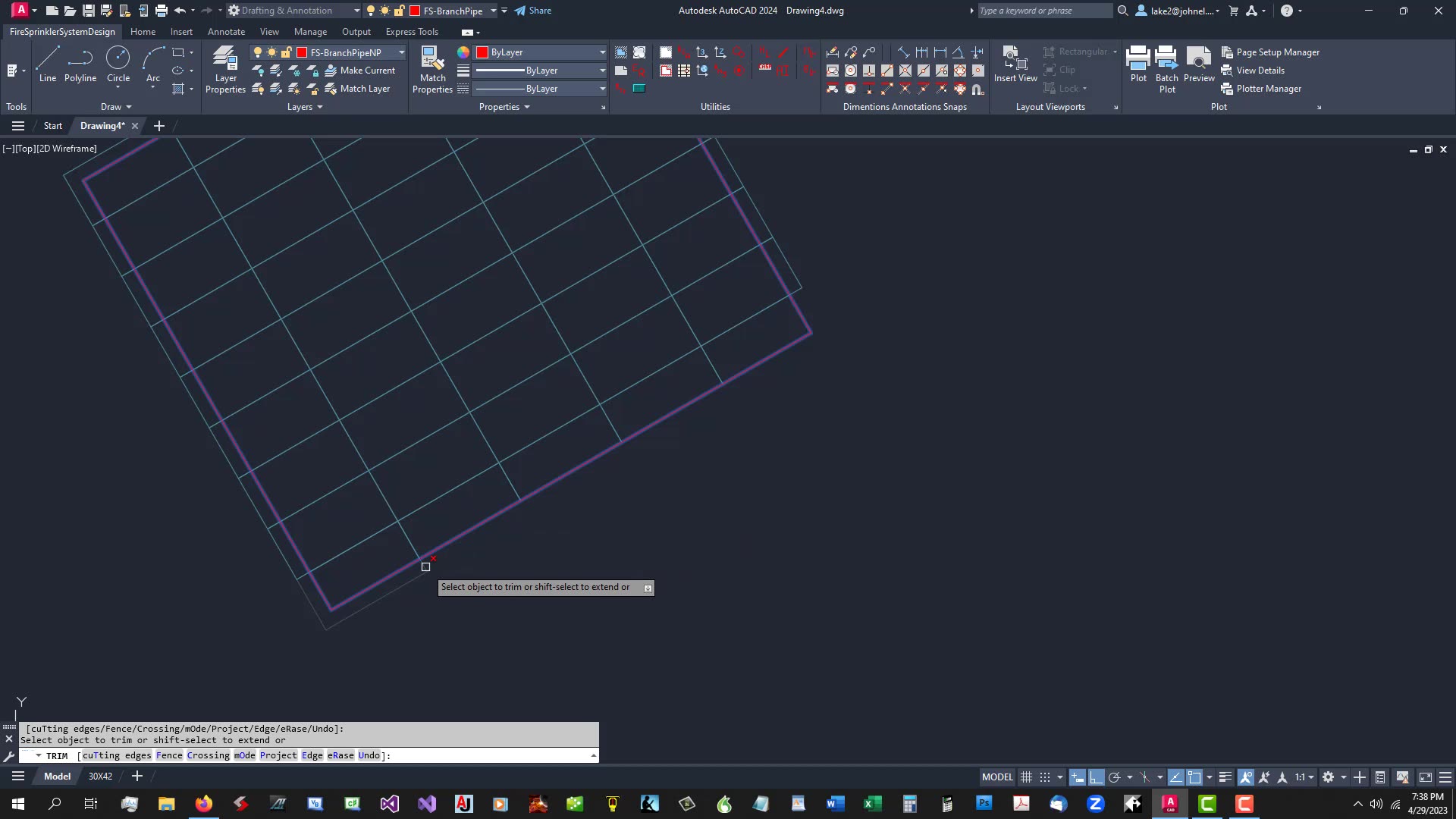Switch to the Annotate ribbon tab
The image size is (1456, 819).
click(226, 31)
